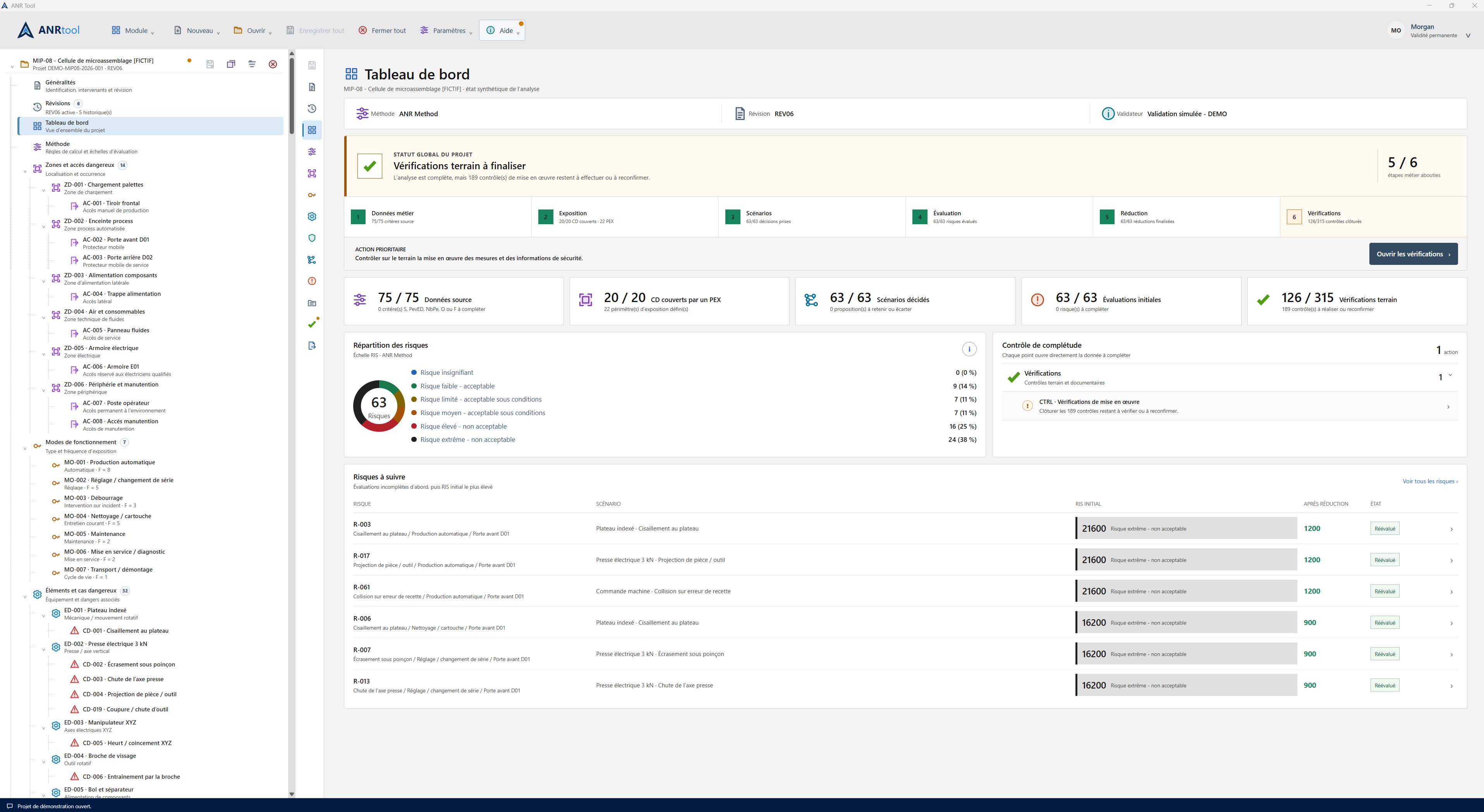Click the Risque élevé red legend dot
This screenshot has width=1484, height=812.
(414, 426)
